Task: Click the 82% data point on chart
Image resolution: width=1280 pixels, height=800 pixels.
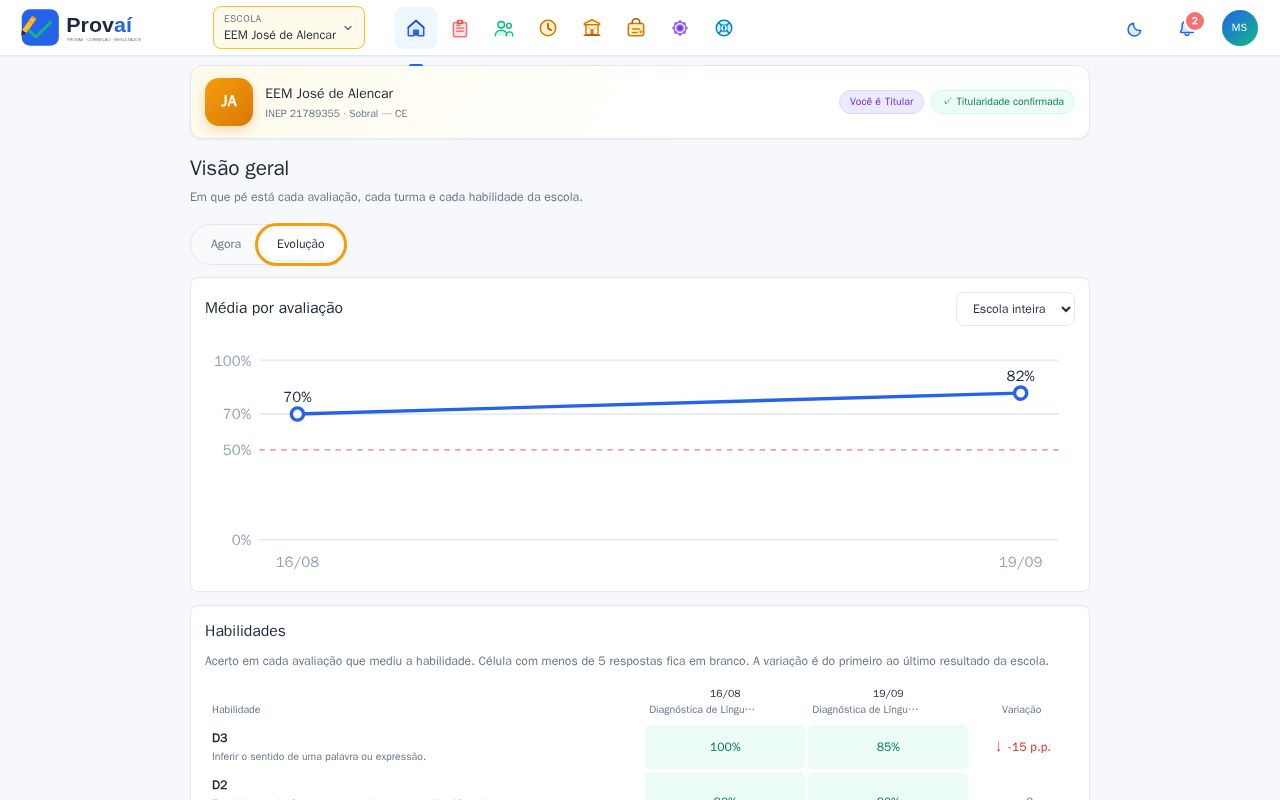Action: [1020, 393]
